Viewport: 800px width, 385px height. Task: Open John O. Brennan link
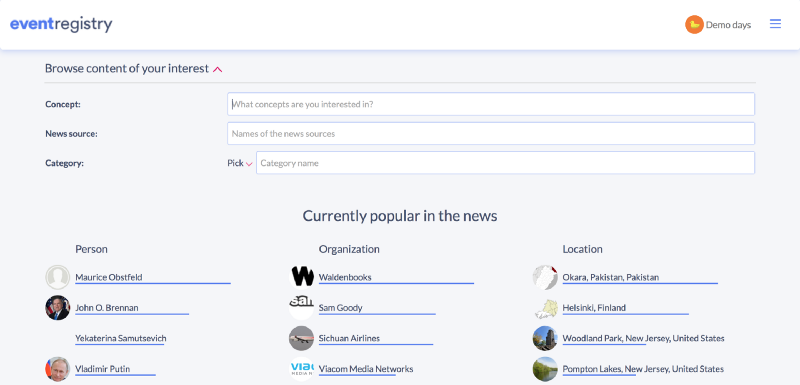click(x=107, y=308)
